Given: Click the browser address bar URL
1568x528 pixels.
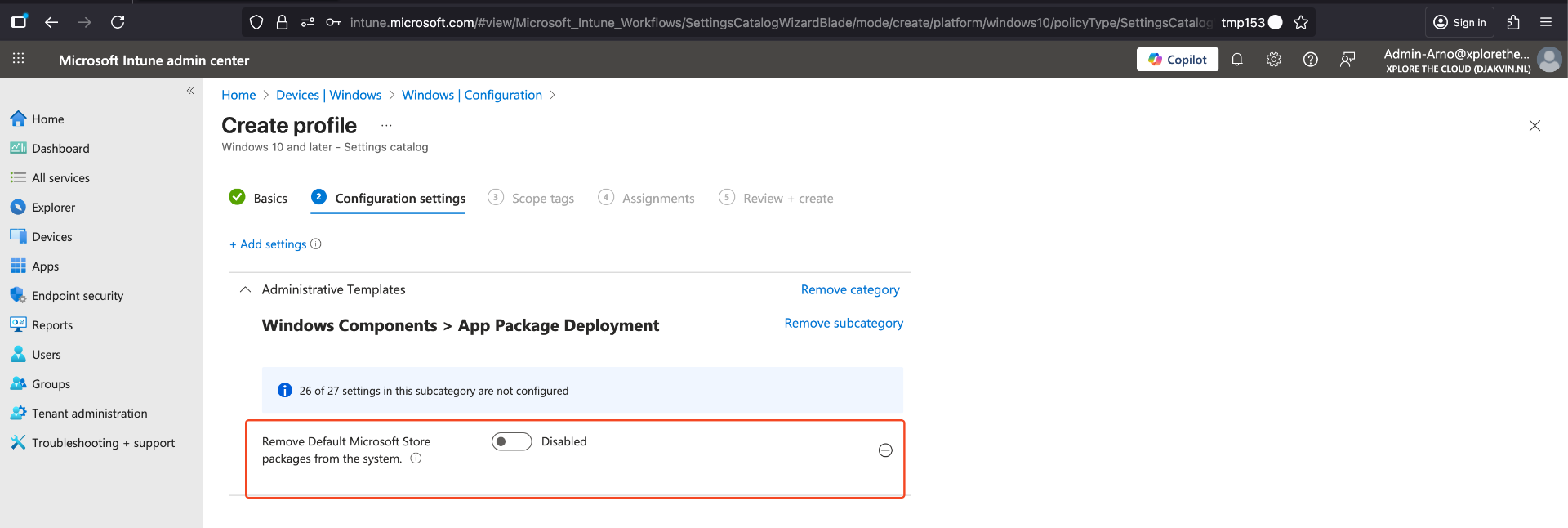Looking at the screenshot, I should click(780, 22).
